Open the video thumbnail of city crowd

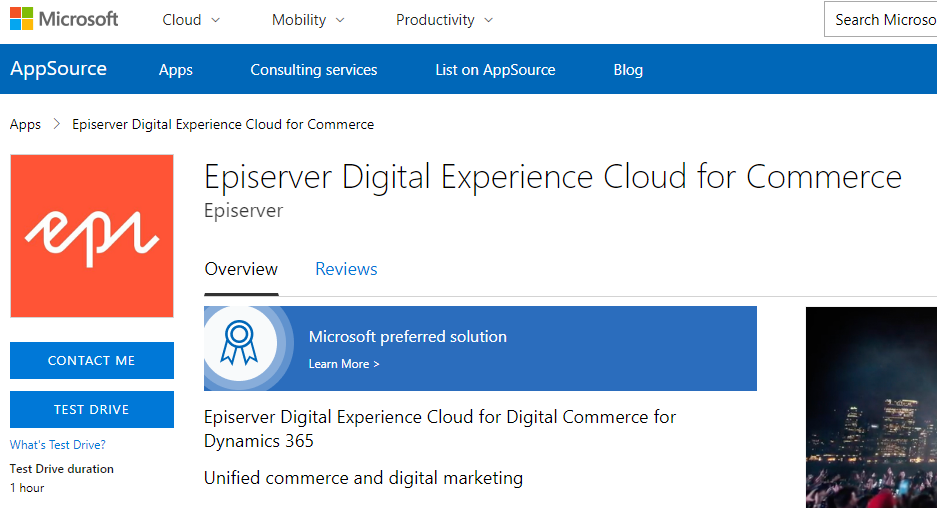(871, 407)
